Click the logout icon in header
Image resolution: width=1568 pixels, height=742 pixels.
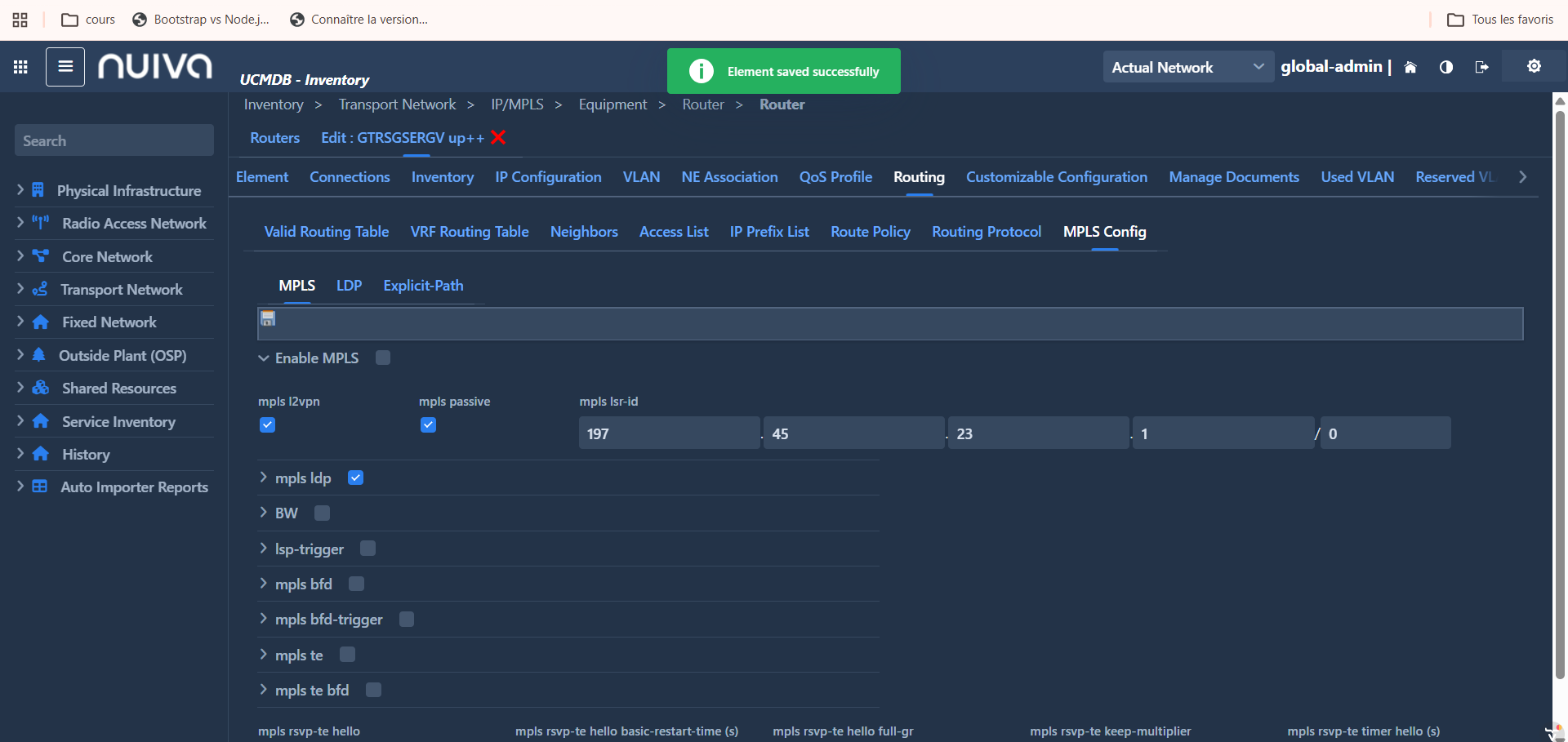pyautogui.click(x=1481, y=67)
